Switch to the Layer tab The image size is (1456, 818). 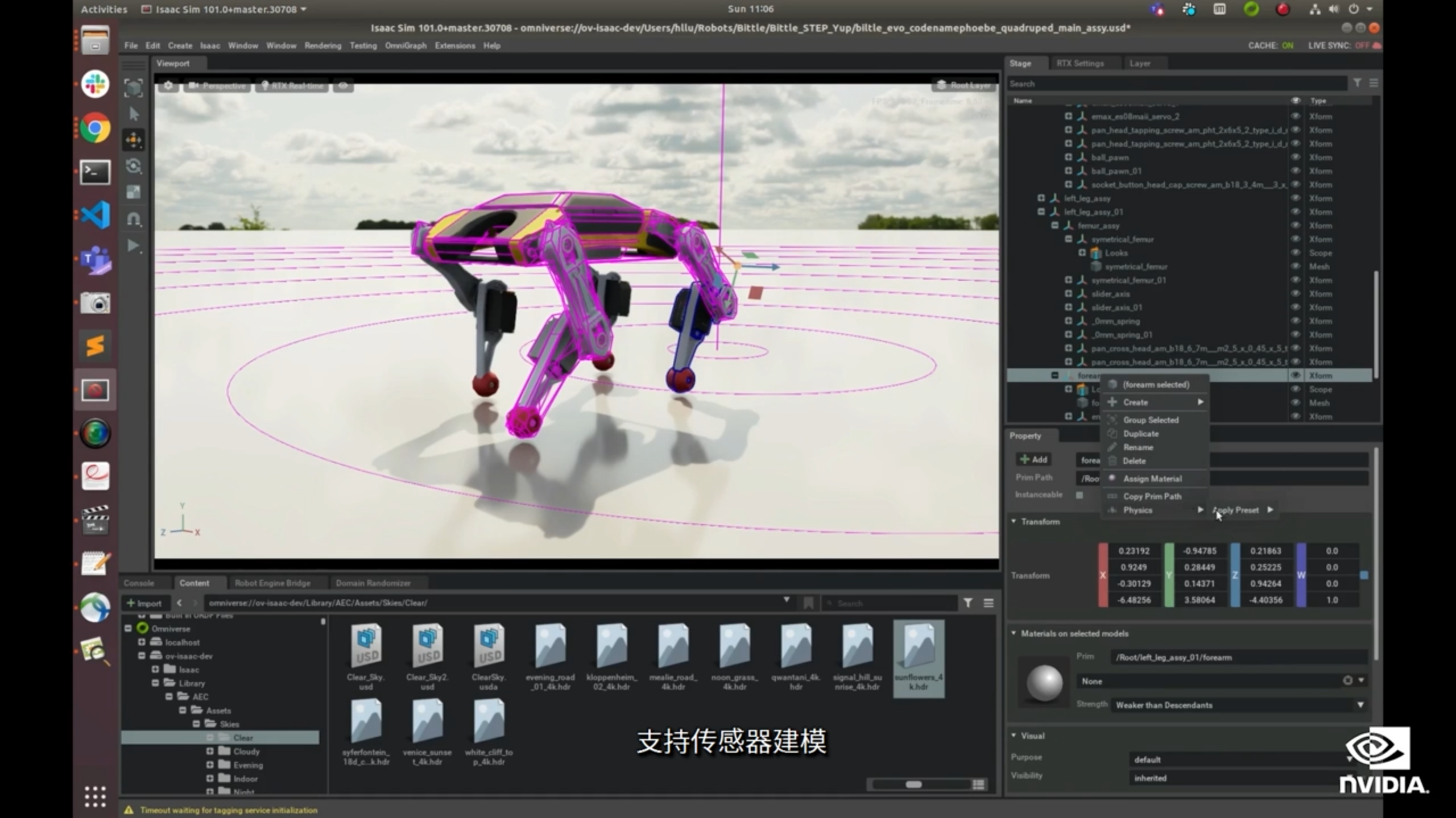click(1140, 63)
